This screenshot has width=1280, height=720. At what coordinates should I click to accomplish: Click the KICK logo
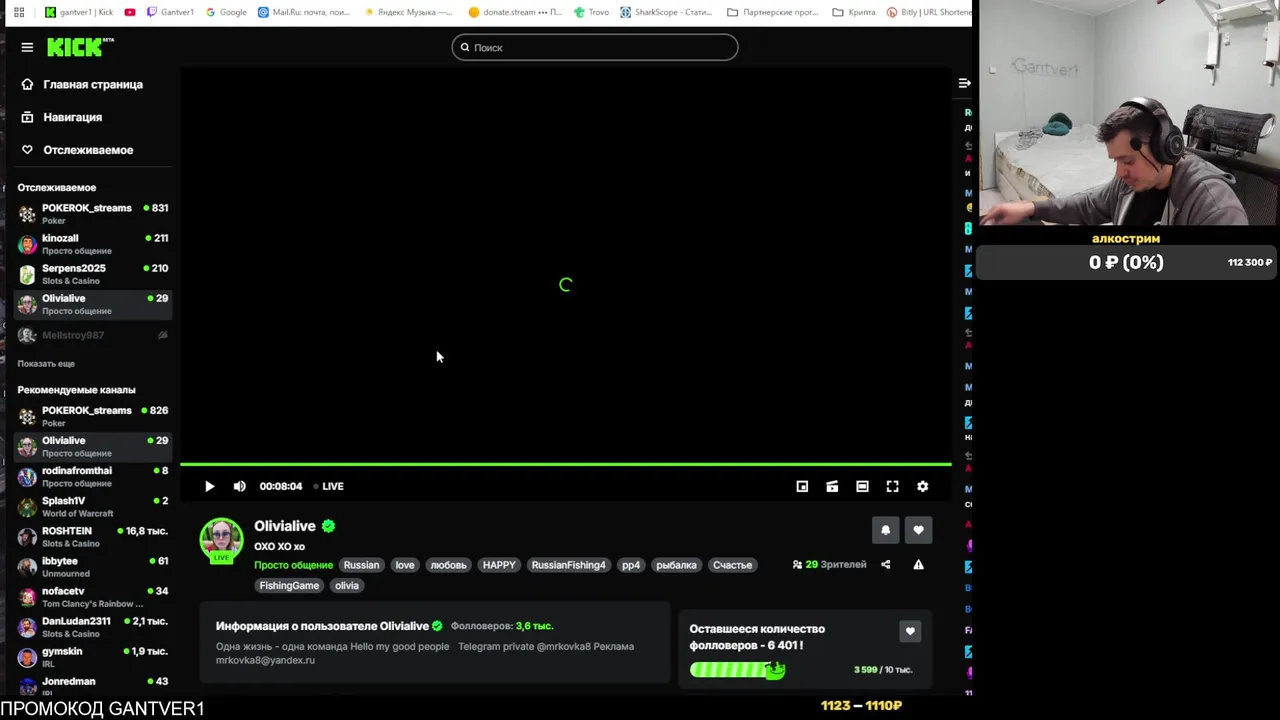click(x=81, y=47)
